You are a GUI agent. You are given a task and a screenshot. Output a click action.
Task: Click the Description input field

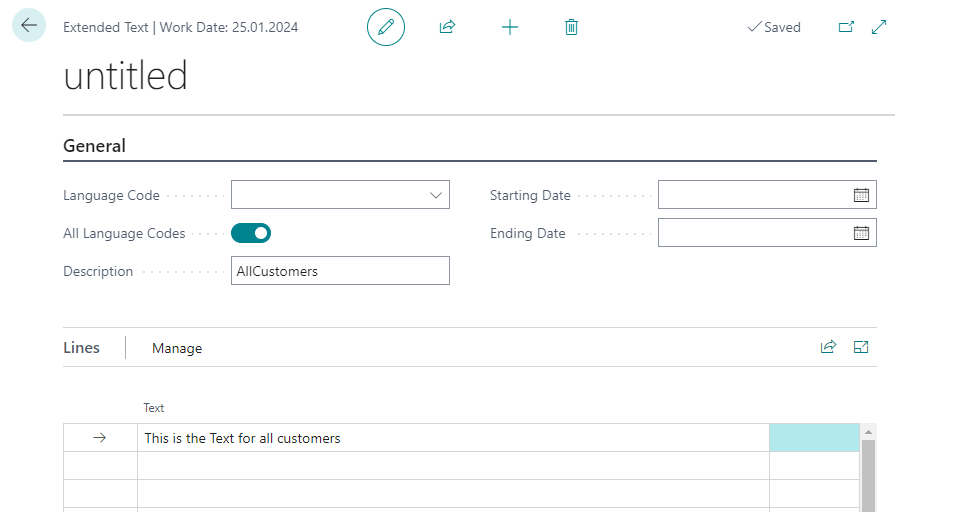pos(340,271)
